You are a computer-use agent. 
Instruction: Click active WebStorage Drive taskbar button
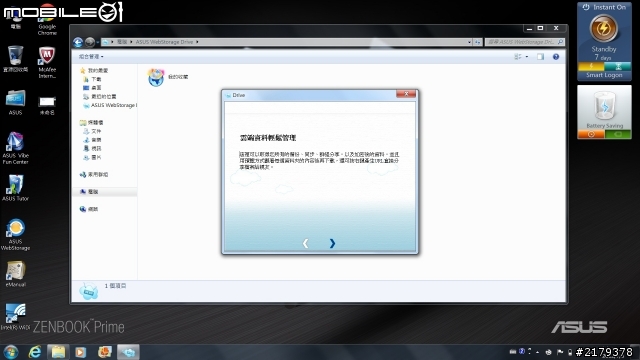pos(128,352)
